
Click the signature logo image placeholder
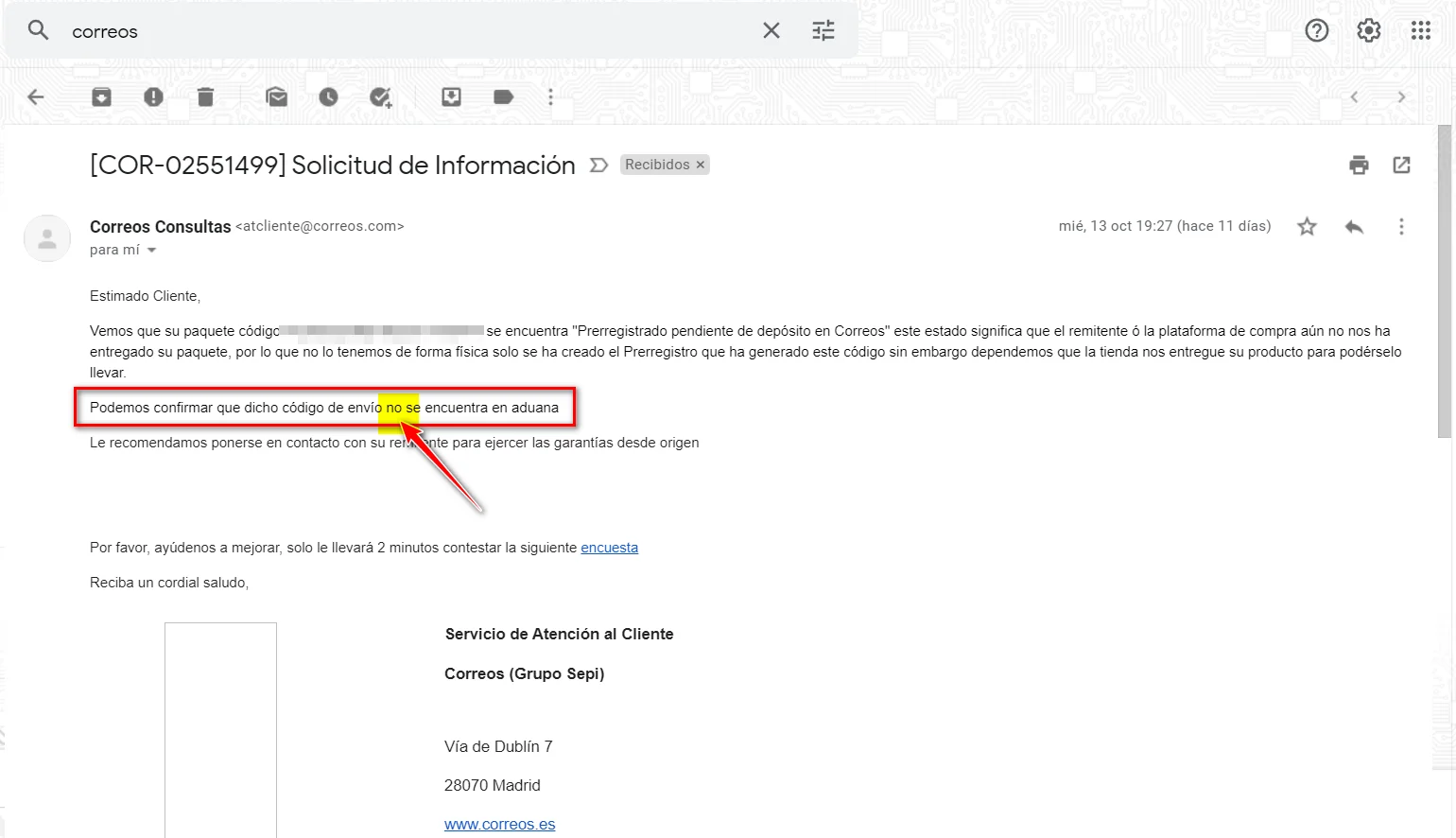point(220,729)
